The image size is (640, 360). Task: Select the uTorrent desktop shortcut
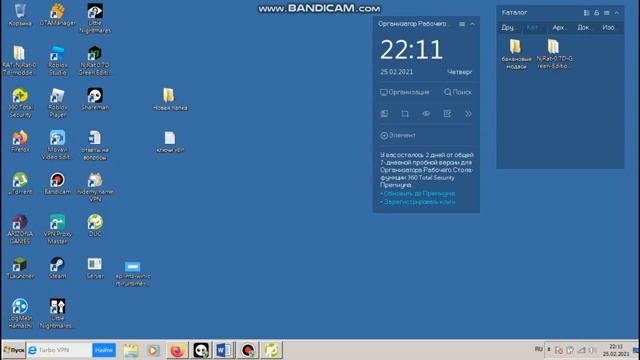[x=20, y=183]
